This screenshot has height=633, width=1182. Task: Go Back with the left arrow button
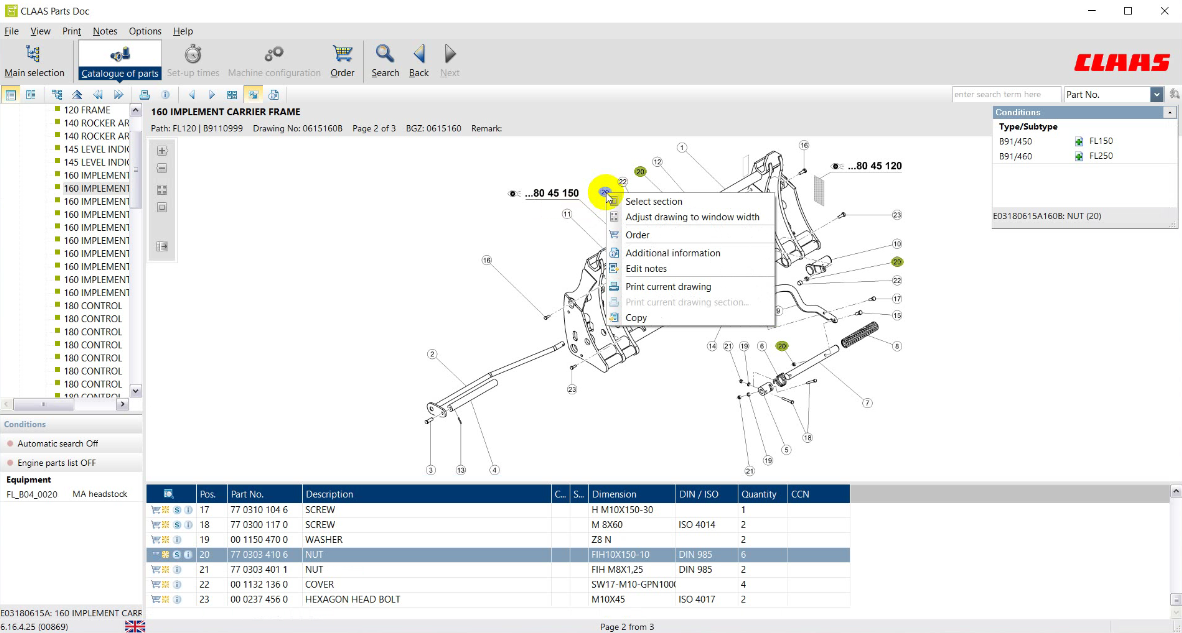[419, 60]
